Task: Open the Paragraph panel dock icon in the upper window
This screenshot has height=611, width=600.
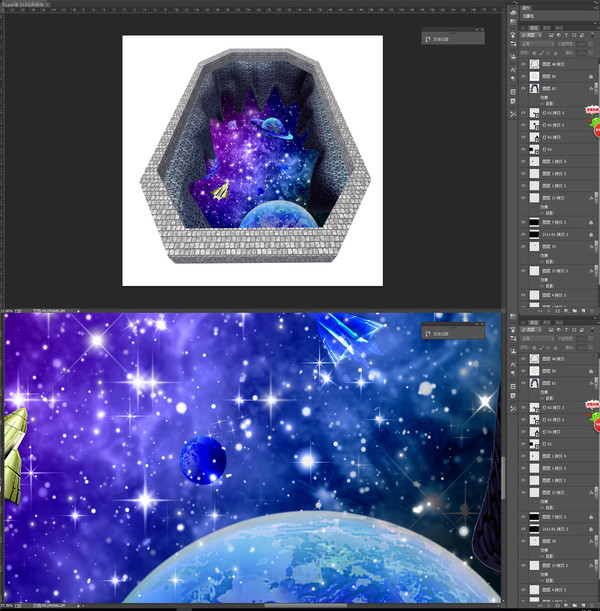Action: [513, 78]
